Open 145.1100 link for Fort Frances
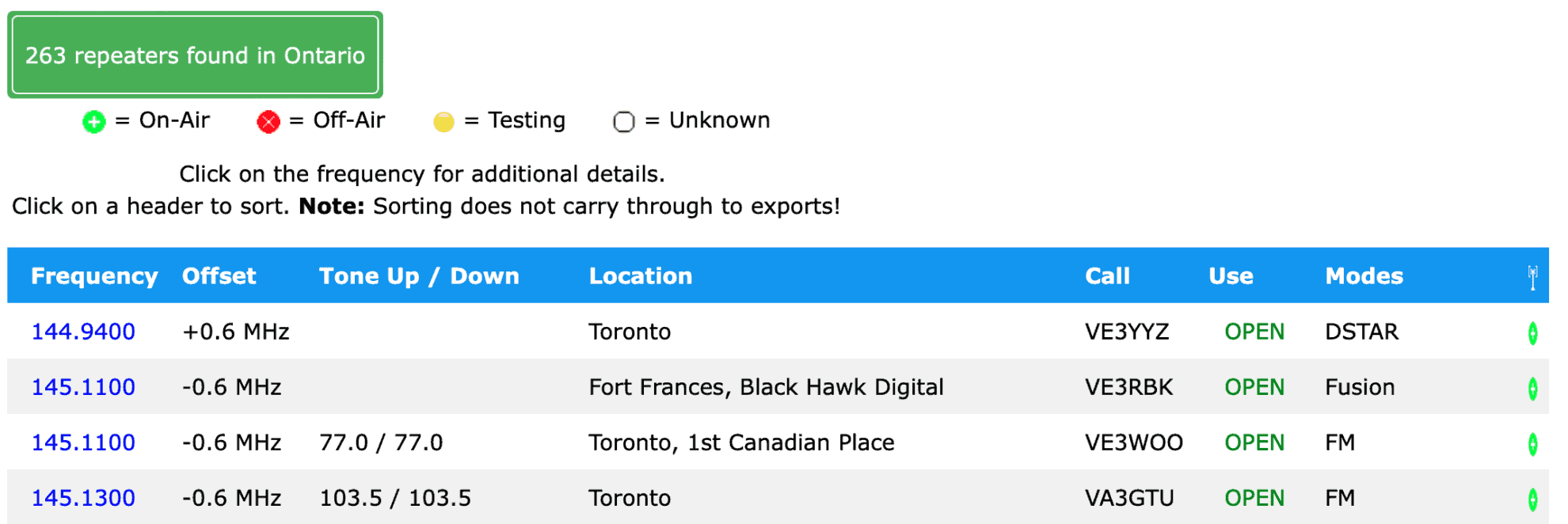Image resolution: width=1568 pixels, height=524 pixels. pyautogui.click(x=83, y=387)
